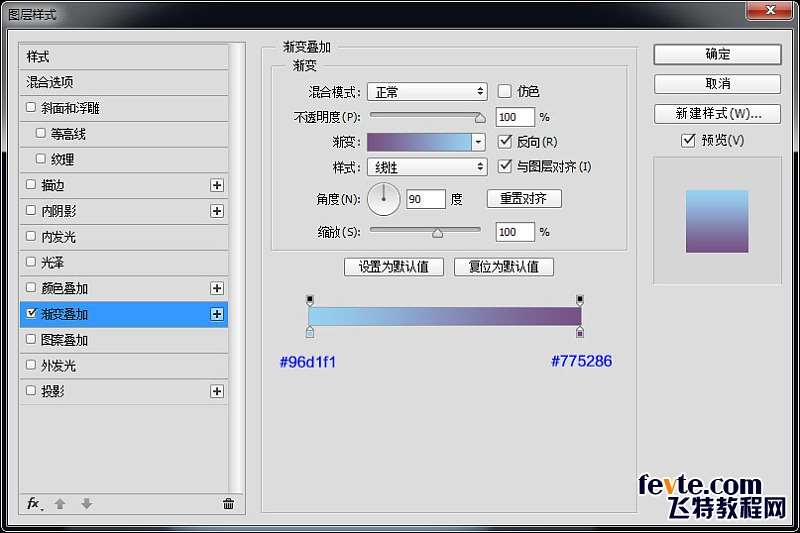Click the 缩放 slider handle
This screenshot has height=533, width=800.
(437, 233)
